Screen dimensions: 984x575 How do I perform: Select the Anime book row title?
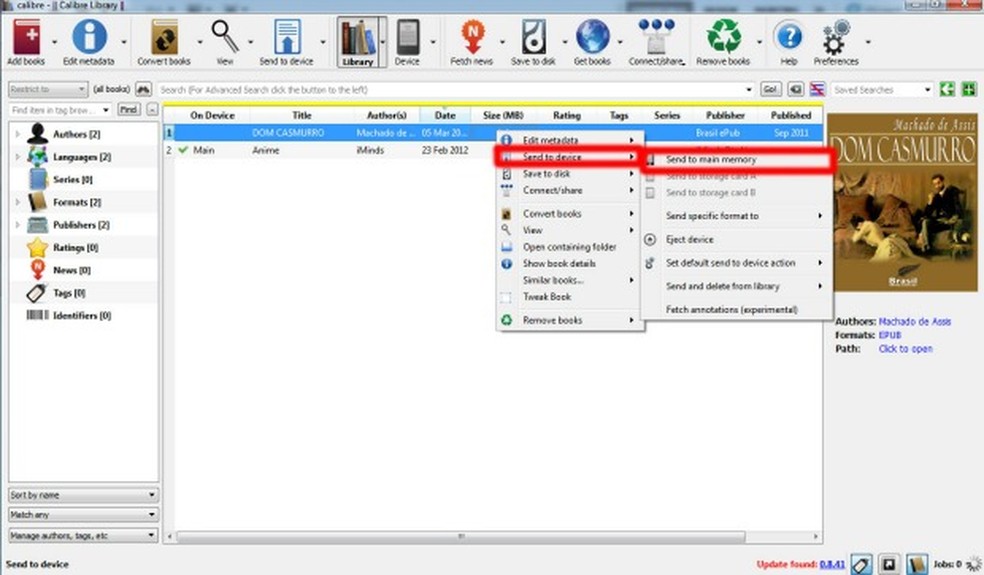[x=266, y=150]
